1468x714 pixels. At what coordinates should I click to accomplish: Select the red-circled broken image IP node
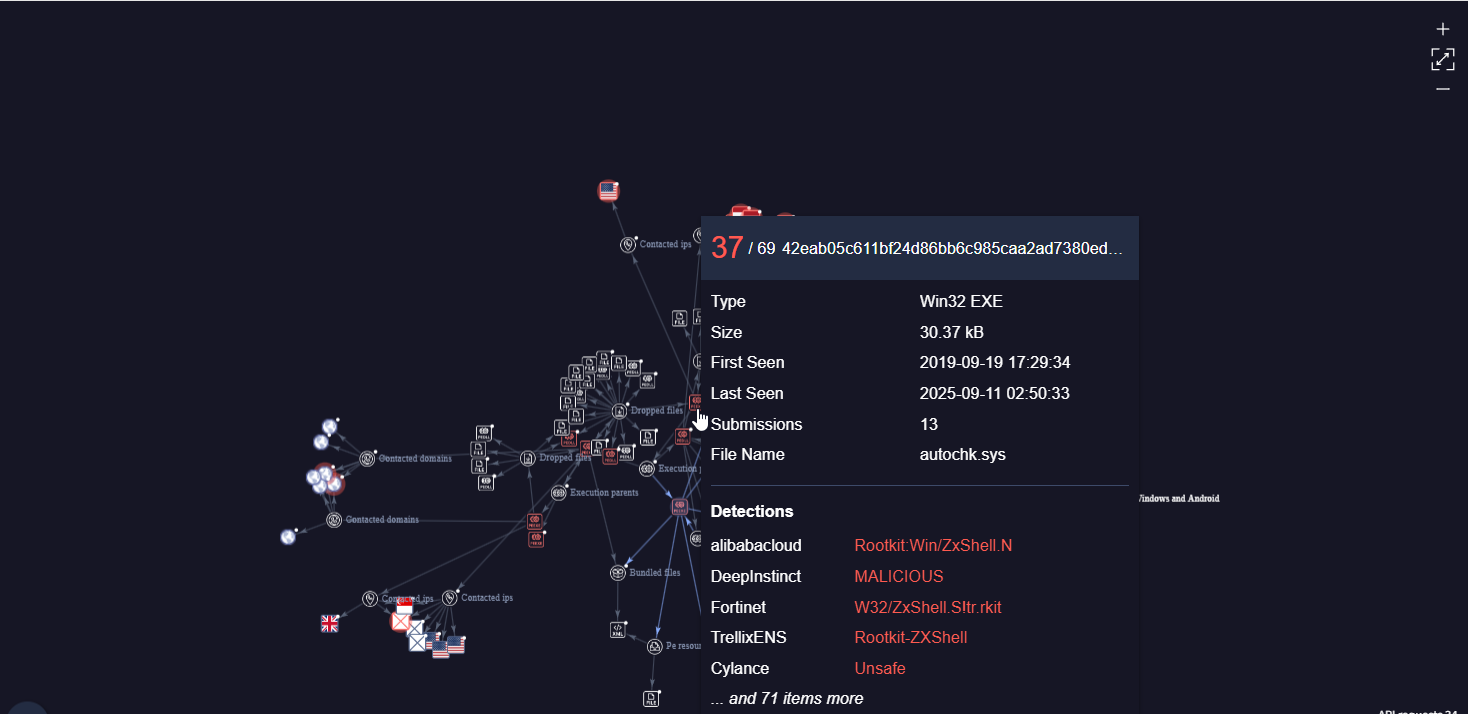click(401, 621)
